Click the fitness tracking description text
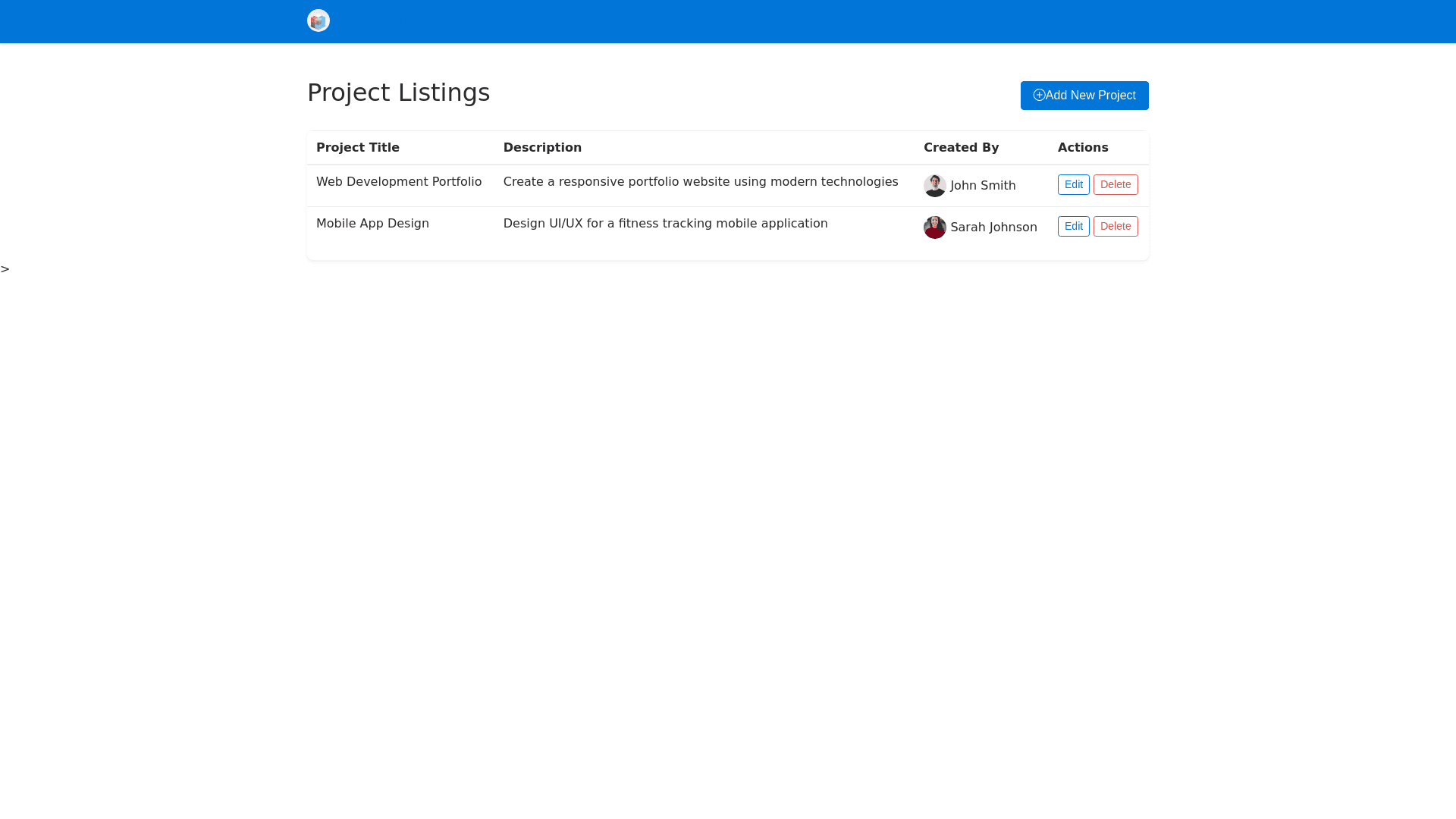The width and height of the screenshot is (1456, 819). tap(665, 224)
